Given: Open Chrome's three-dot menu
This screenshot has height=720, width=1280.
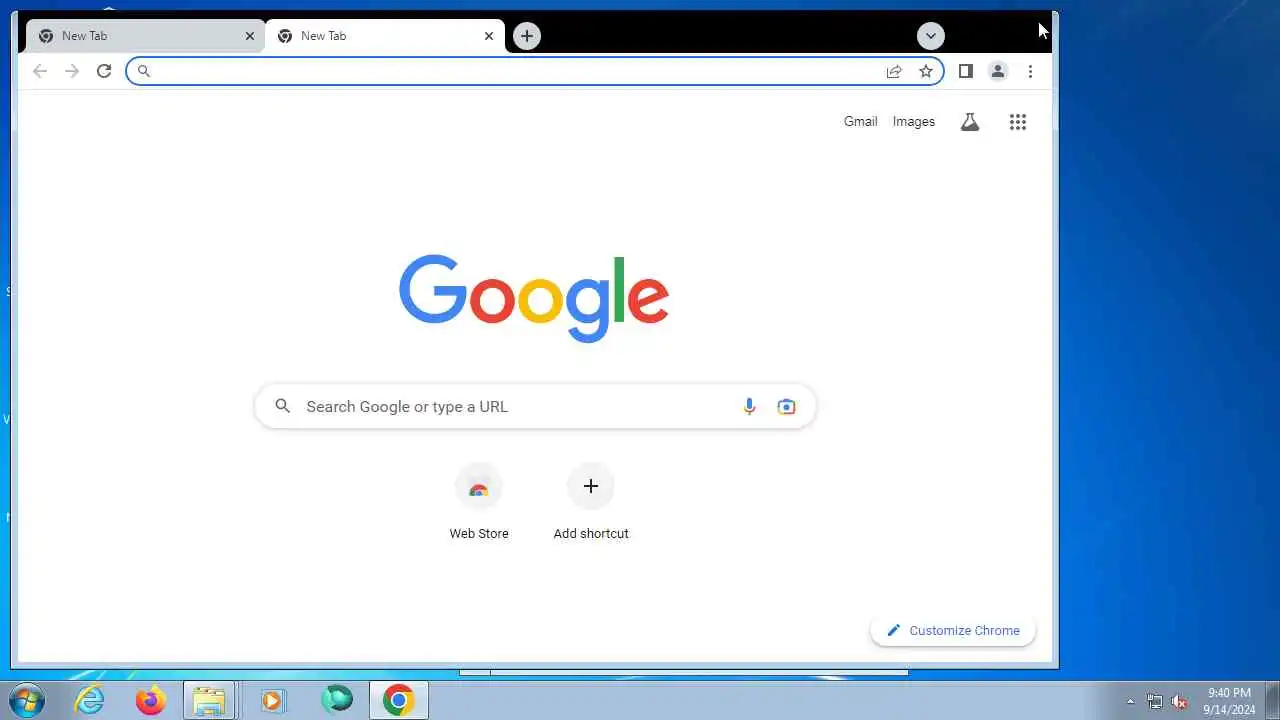Looking at the screenshot, I should click(1030, 71).
